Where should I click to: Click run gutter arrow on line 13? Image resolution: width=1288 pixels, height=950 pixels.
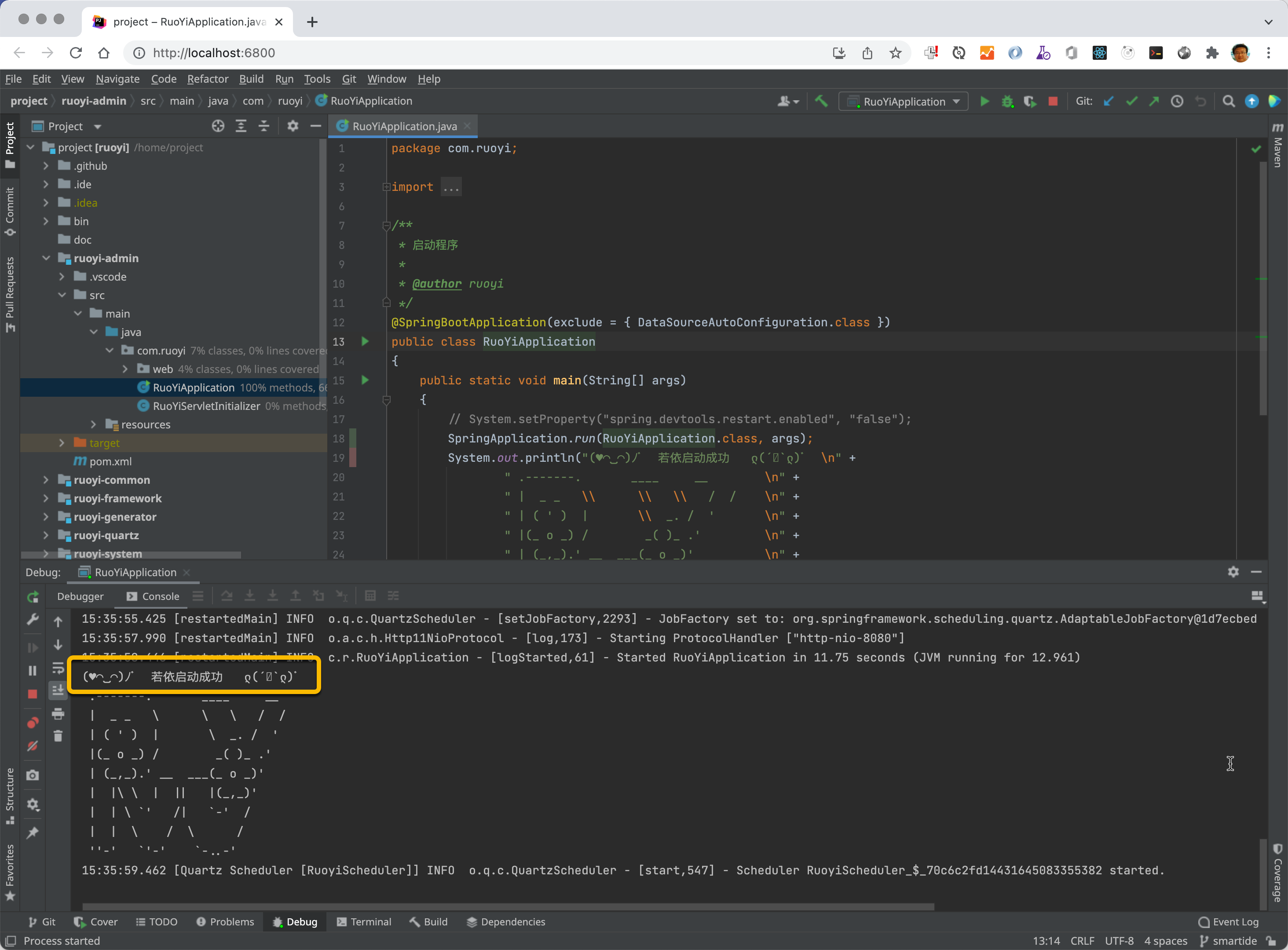point(365,342)
